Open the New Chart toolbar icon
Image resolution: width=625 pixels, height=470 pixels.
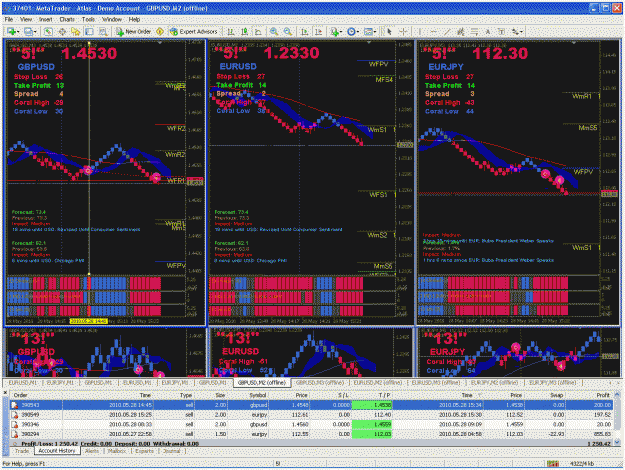pyautogui.click(x=11, y=31)
